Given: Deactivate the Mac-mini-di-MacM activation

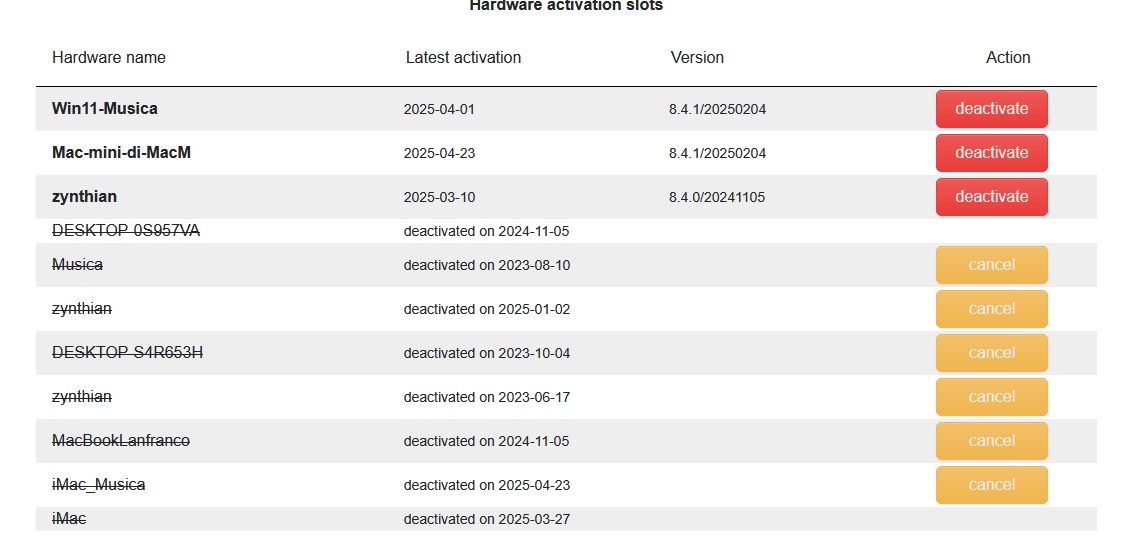Looking at the screenshot, I should [991, 153].
